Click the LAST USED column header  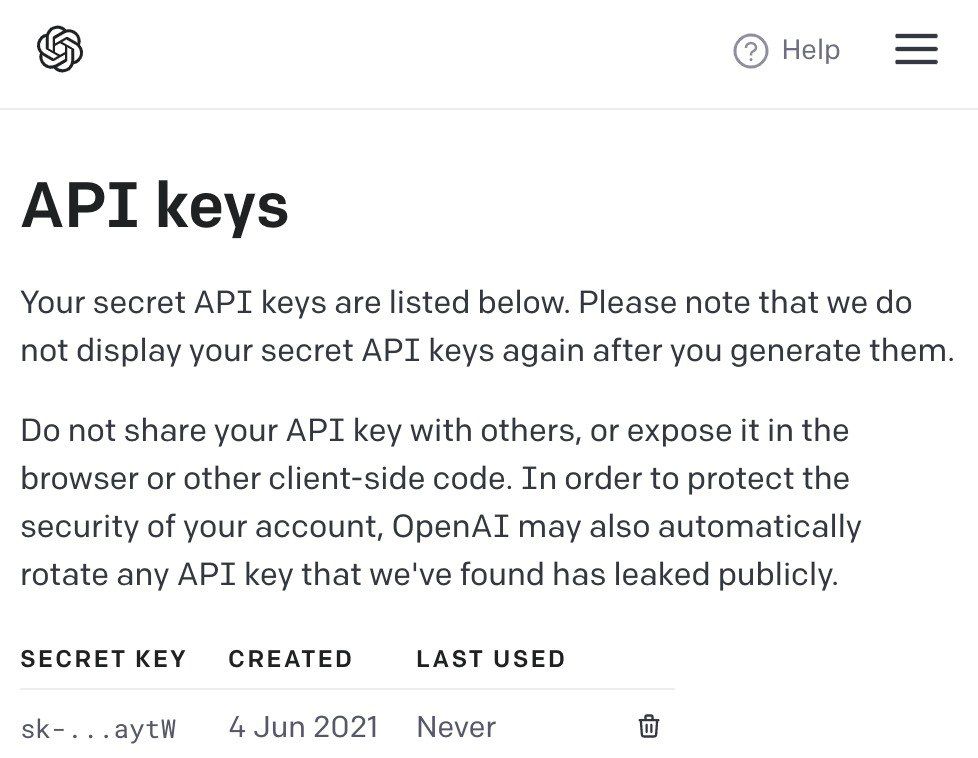[x=491, y=659]
